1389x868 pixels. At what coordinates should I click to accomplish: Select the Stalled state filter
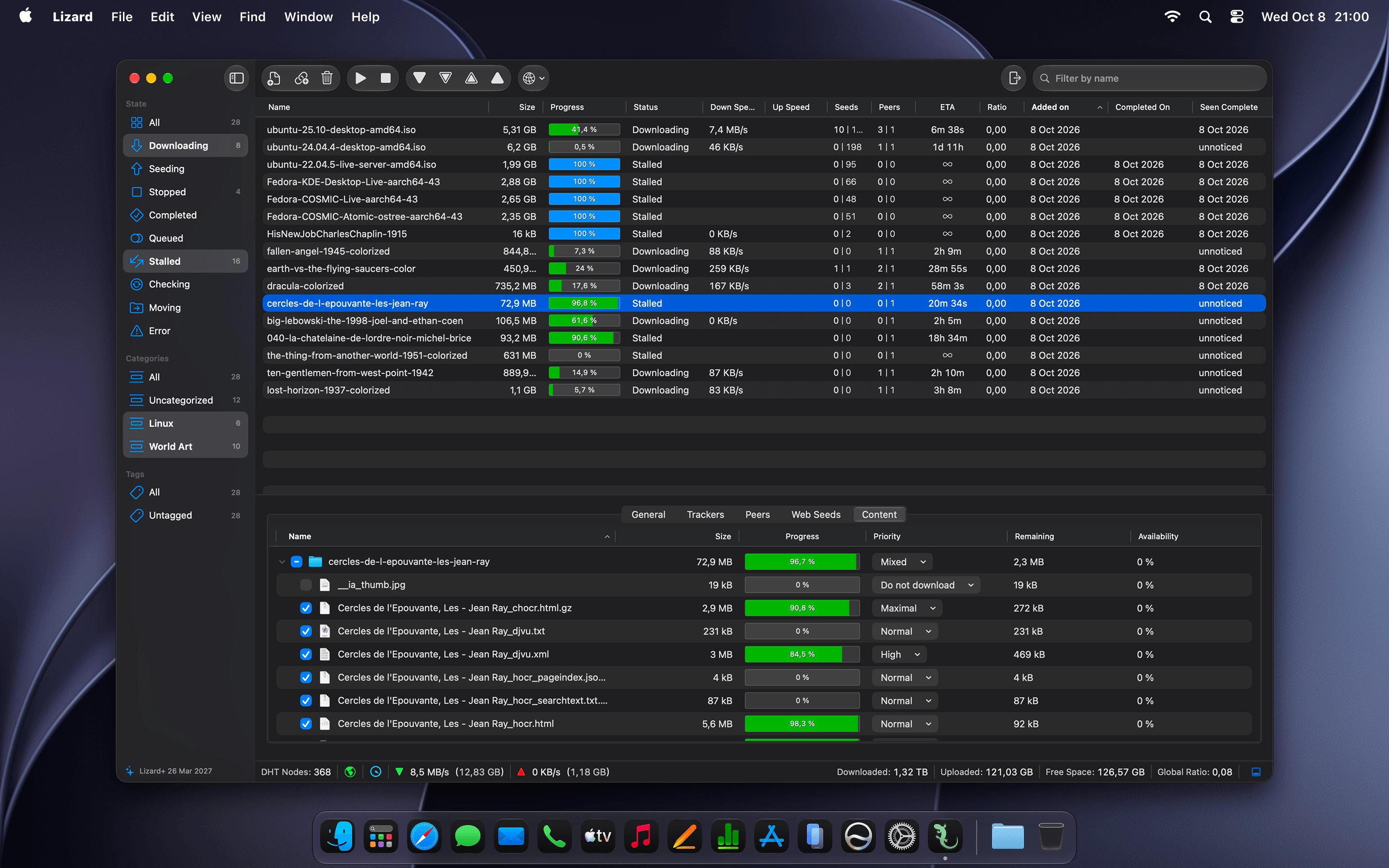pyautogui.click(x=185, y=261)
